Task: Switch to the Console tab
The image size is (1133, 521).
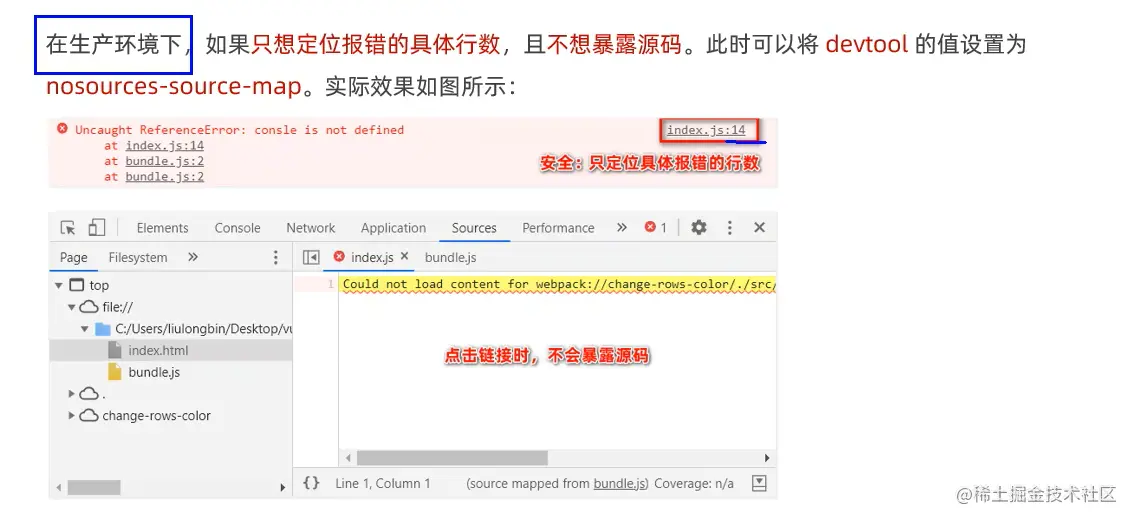Action: pos(237,228)
